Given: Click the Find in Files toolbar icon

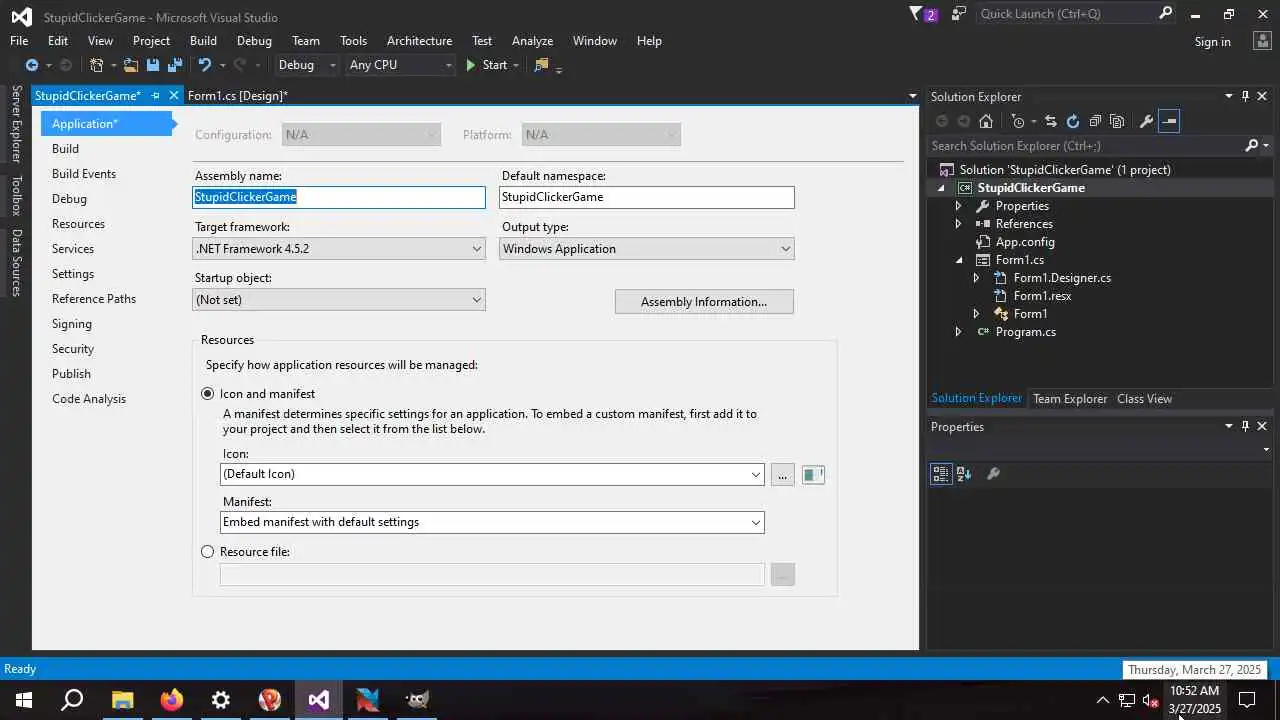Looking at the screenshot, I should pos(541,65).
